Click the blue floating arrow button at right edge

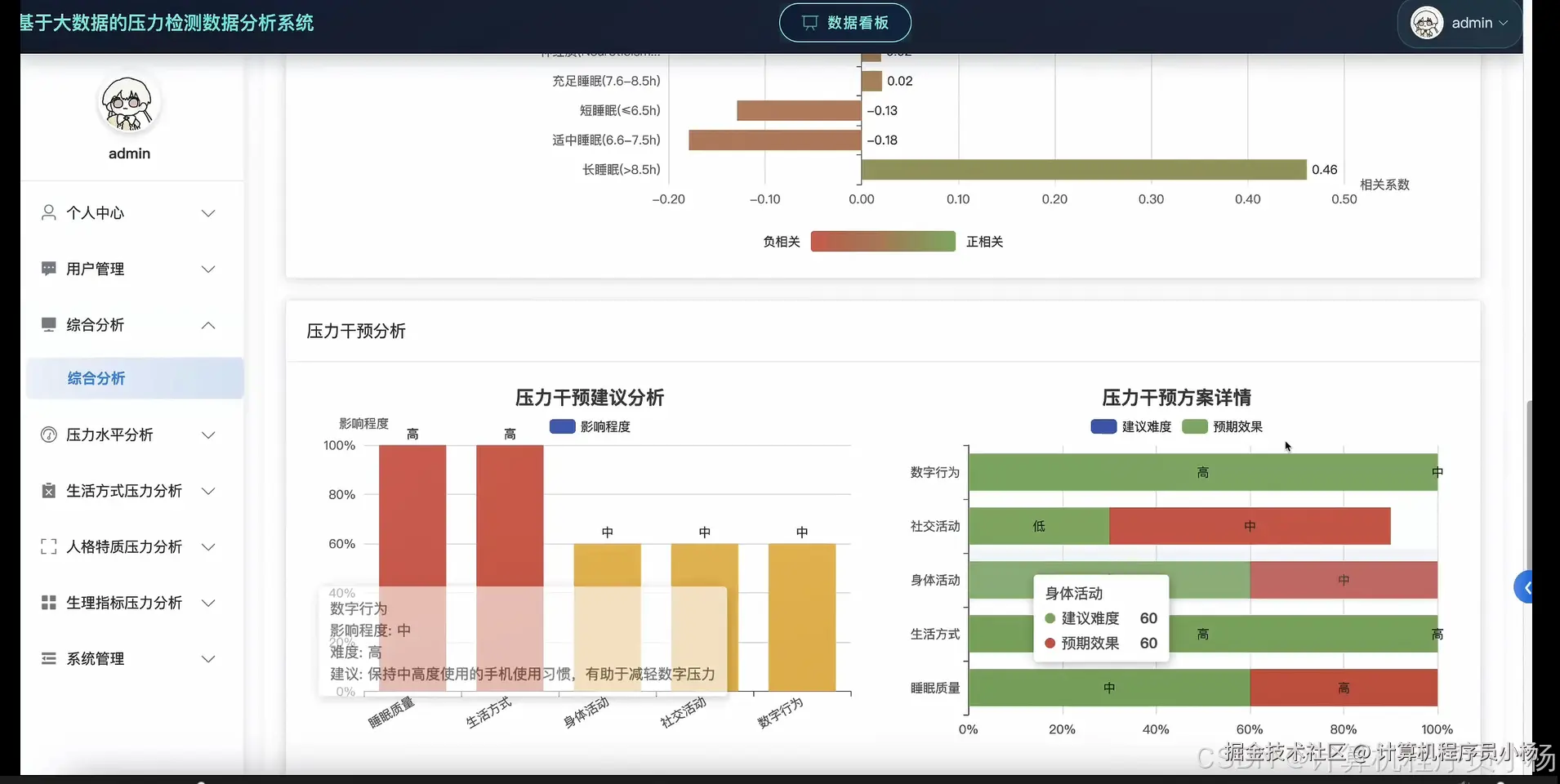click(1524, 587)
